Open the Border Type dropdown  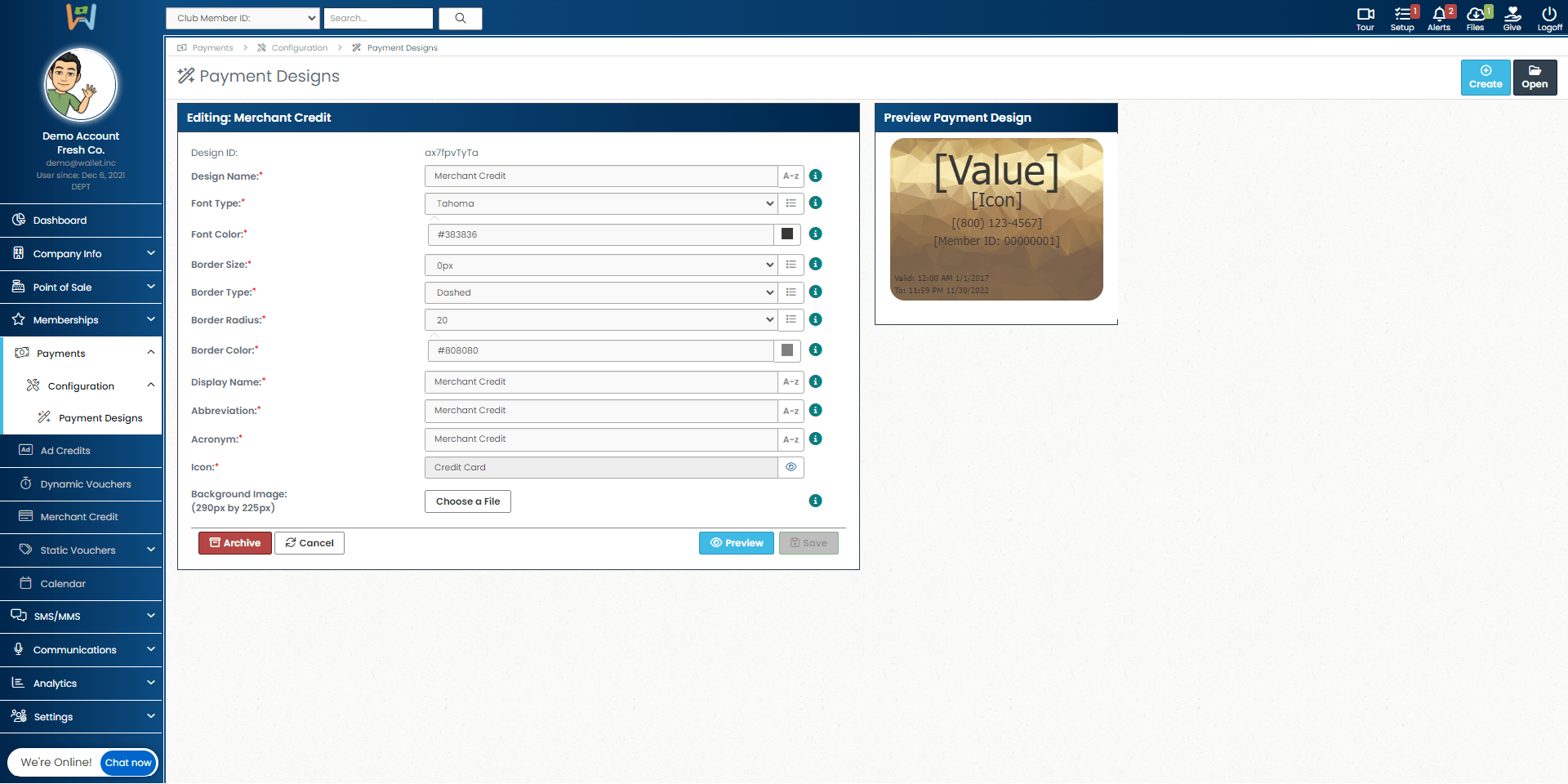click(600, 292)
